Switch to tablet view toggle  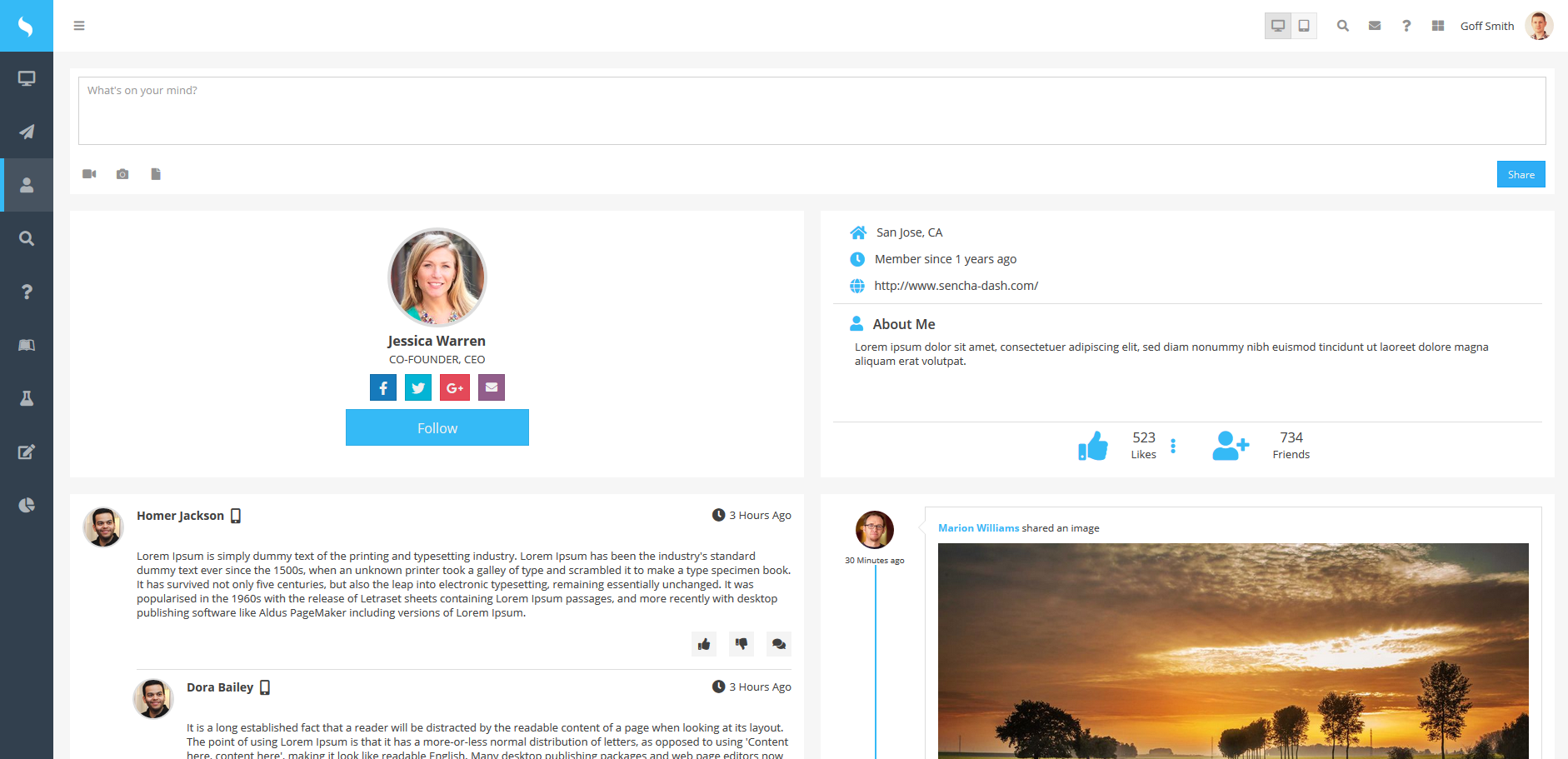pos(1304,26)
